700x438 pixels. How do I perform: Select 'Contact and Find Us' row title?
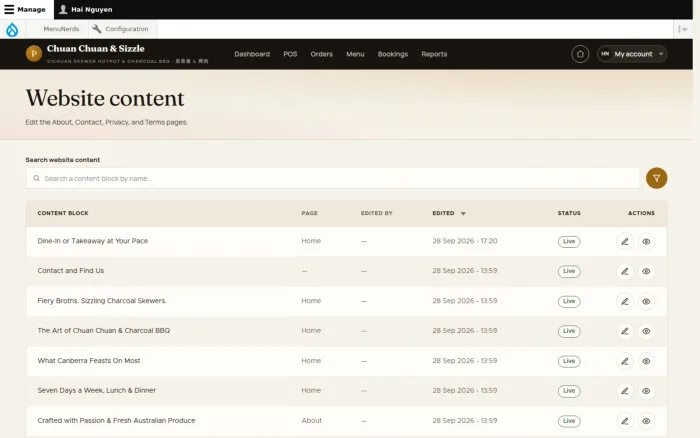[71, 271]
